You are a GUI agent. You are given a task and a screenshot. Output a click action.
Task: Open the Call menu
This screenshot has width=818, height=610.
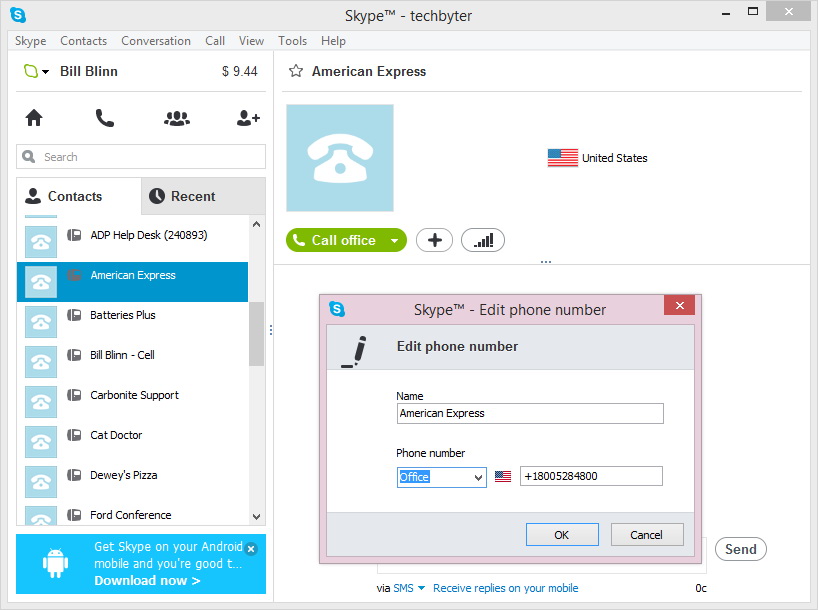(x=215, y=41)
